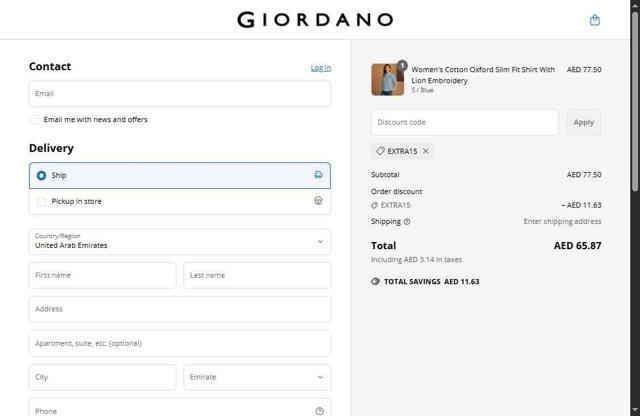The width and height of the screenshot is (640, 416).
Task: Click the Contact section heading
Action: [50, 67]
